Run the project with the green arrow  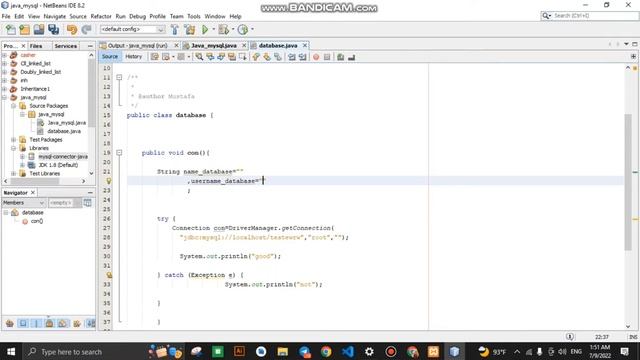pos(205,29)
